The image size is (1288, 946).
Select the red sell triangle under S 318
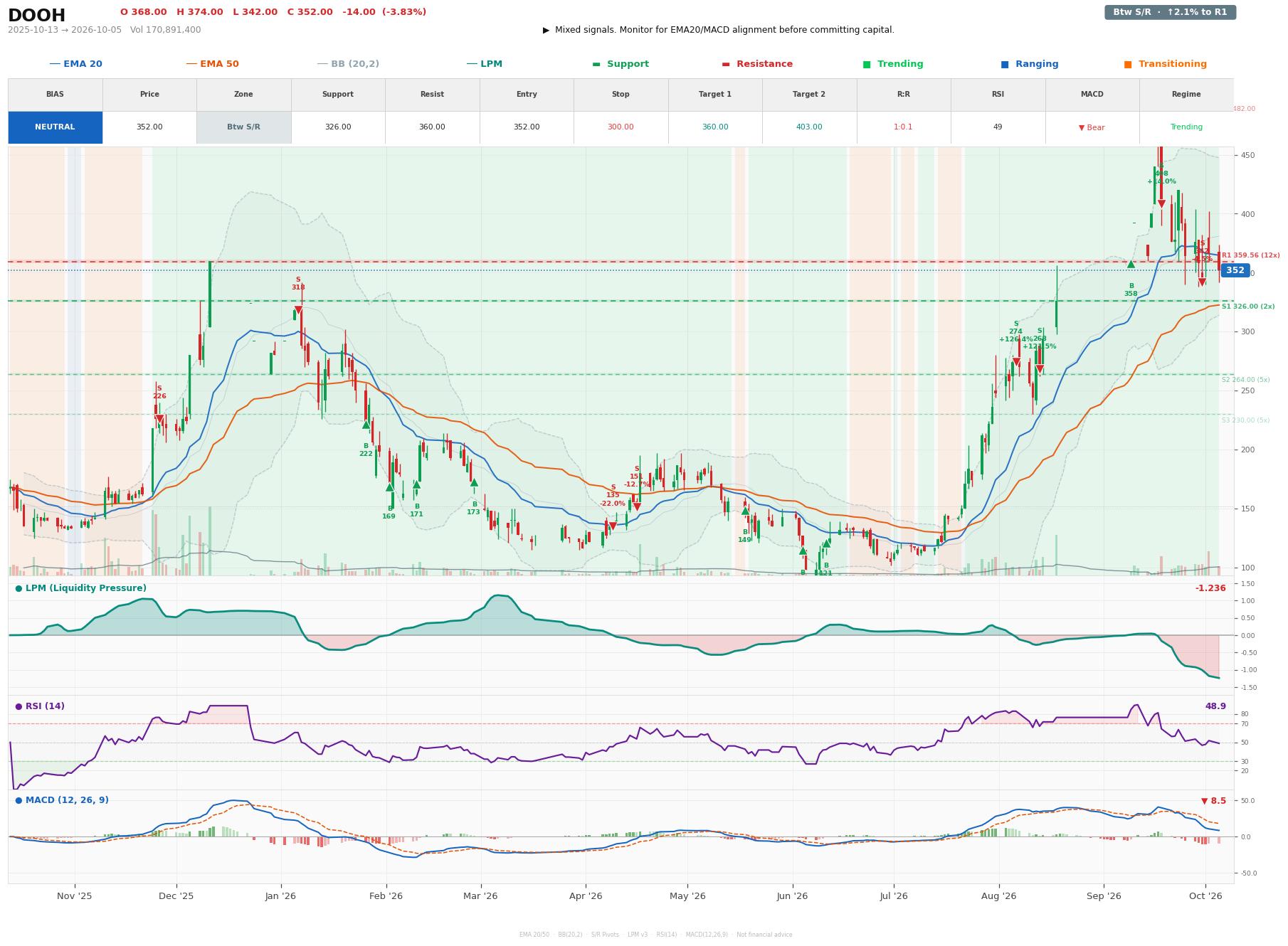click(298, 310)
